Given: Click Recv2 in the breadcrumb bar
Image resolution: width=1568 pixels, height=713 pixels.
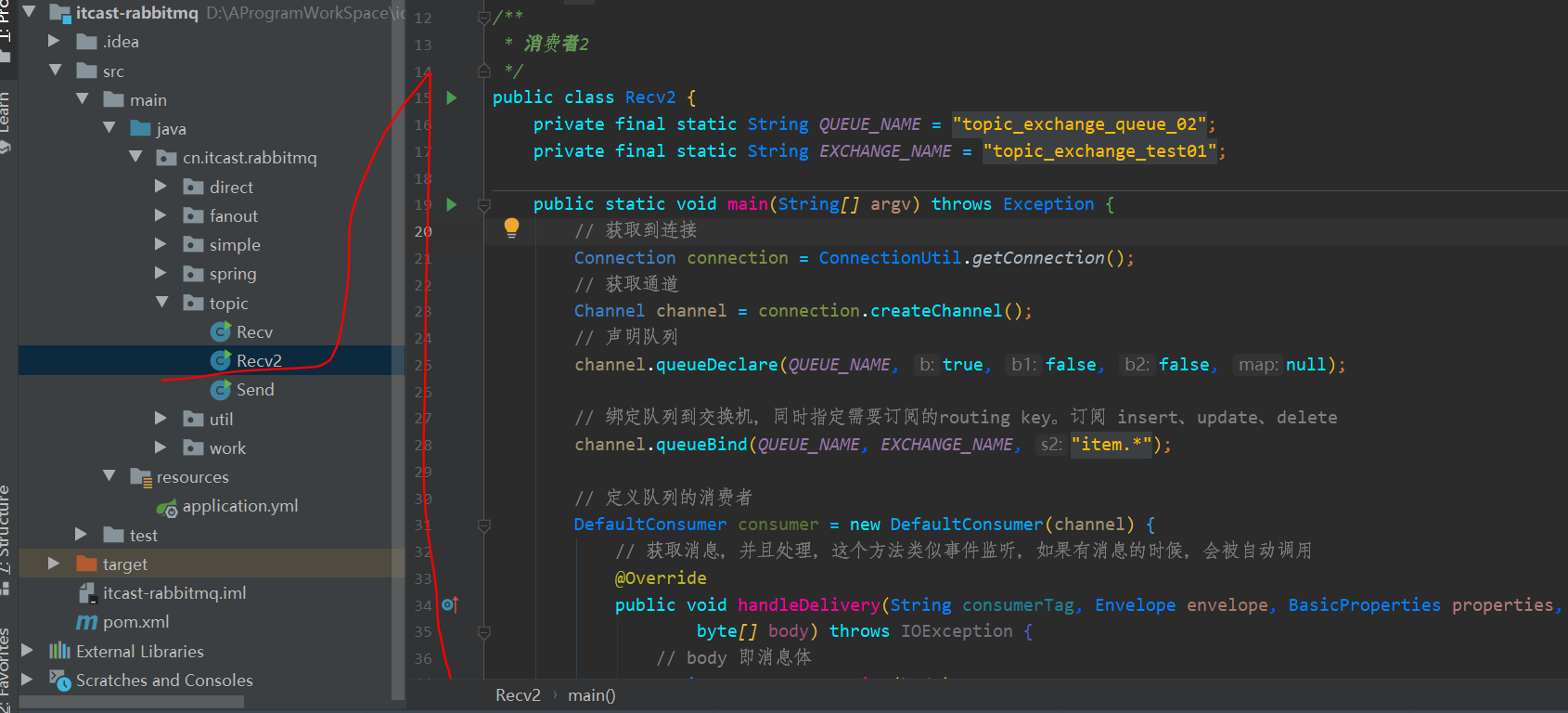Looking at the screenshot, I should click(x=518, y=694).
